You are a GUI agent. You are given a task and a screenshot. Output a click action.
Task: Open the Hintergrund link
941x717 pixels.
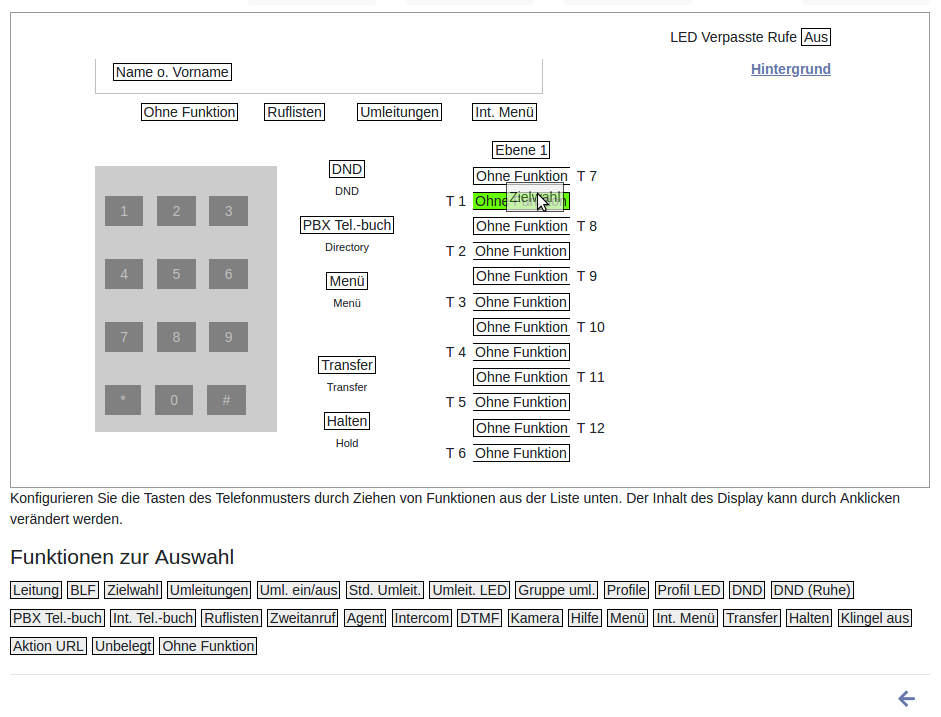pos(790,69)
